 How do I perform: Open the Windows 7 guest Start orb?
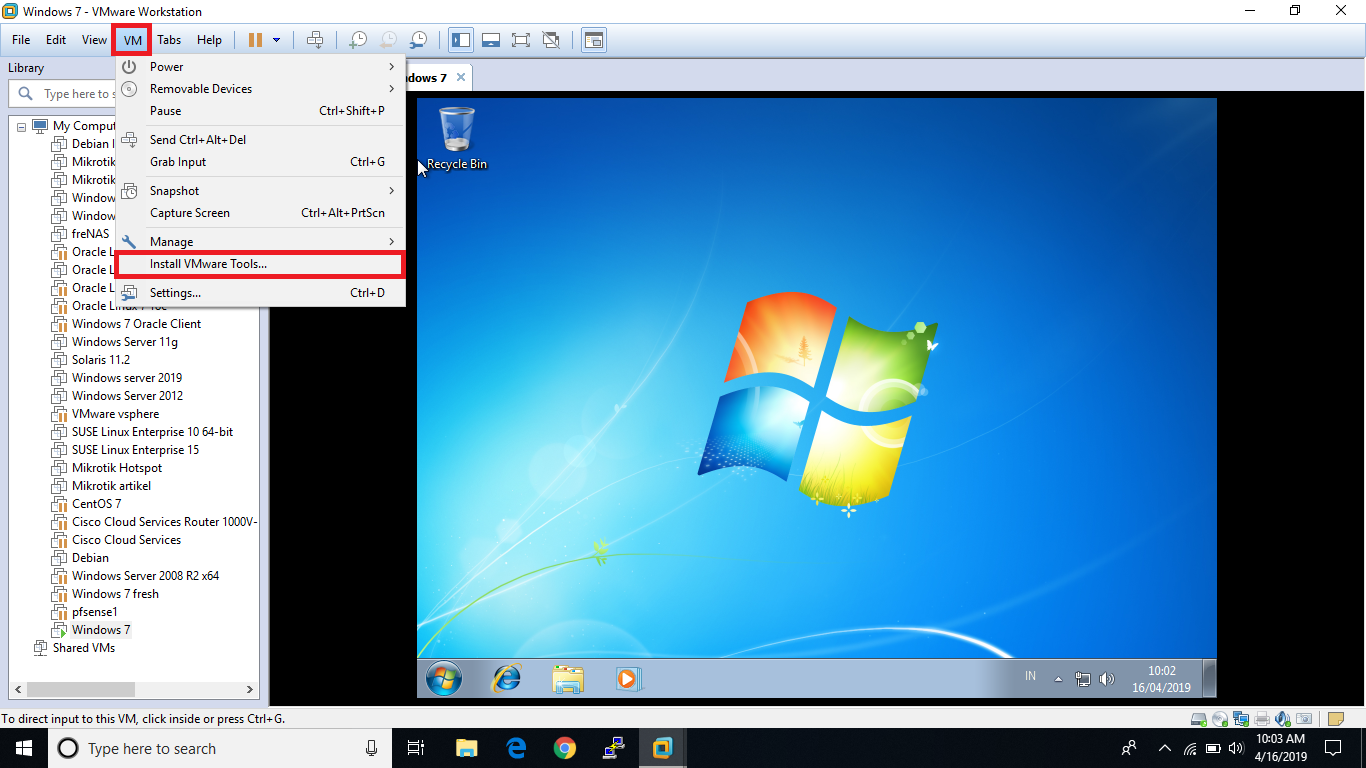(x=444, y=679)
